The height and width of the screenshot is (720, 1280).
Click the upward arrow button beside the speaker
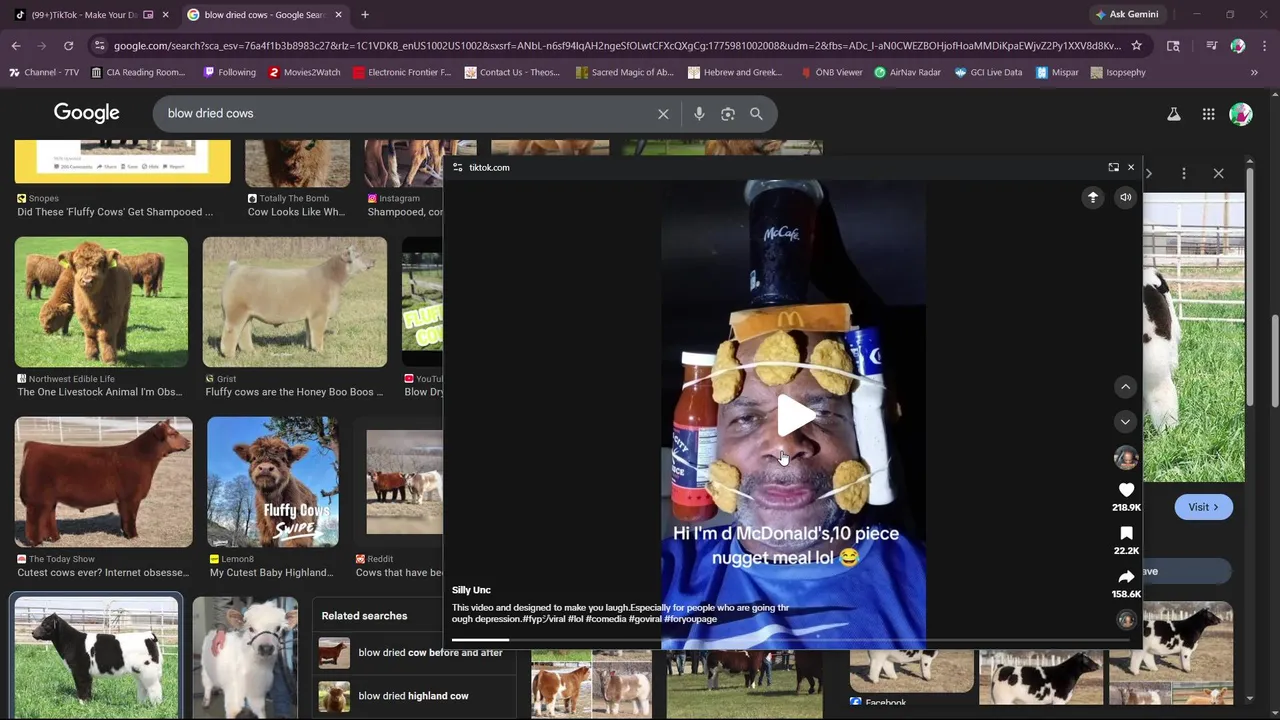pyautogui.click(x=1093, y=198)
